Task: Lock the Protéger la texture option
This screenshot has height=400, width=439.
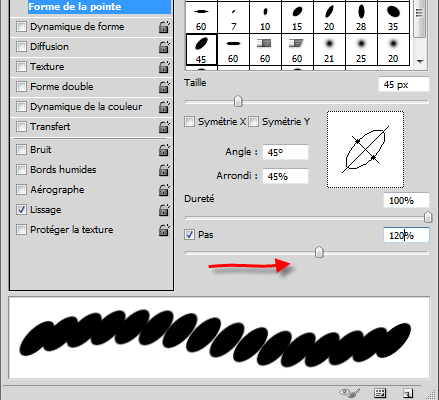Action: click(164, 230)
